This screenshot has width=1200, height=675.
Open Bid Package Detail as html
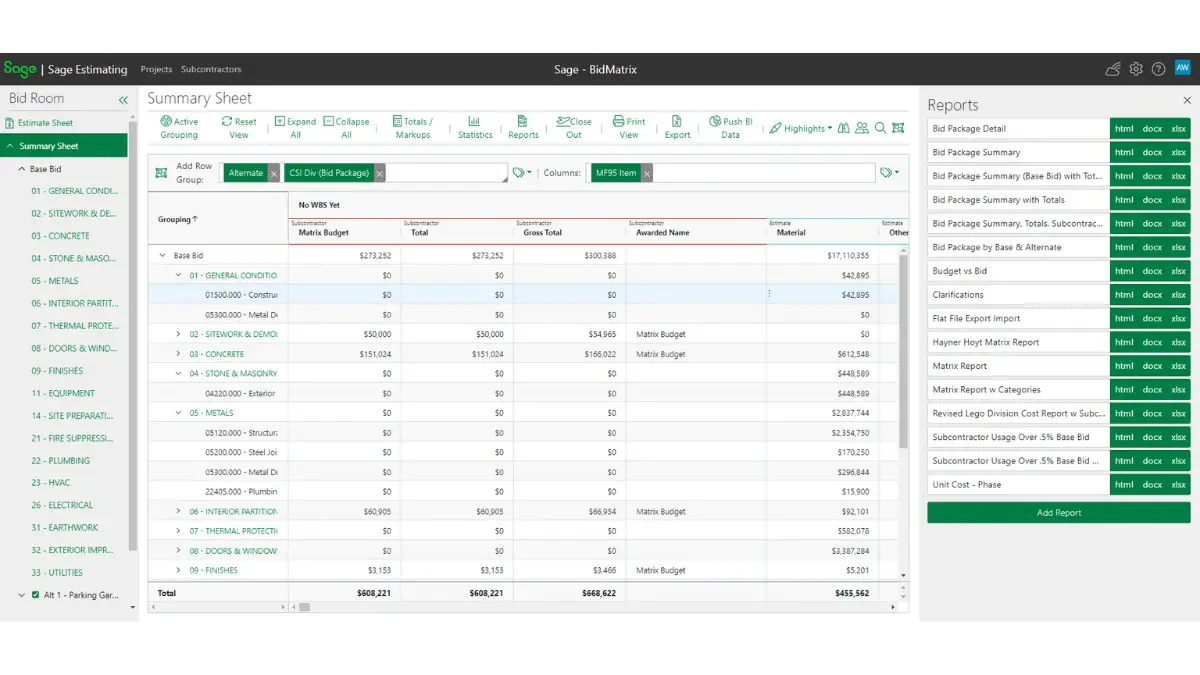[x=1124, y=128]
